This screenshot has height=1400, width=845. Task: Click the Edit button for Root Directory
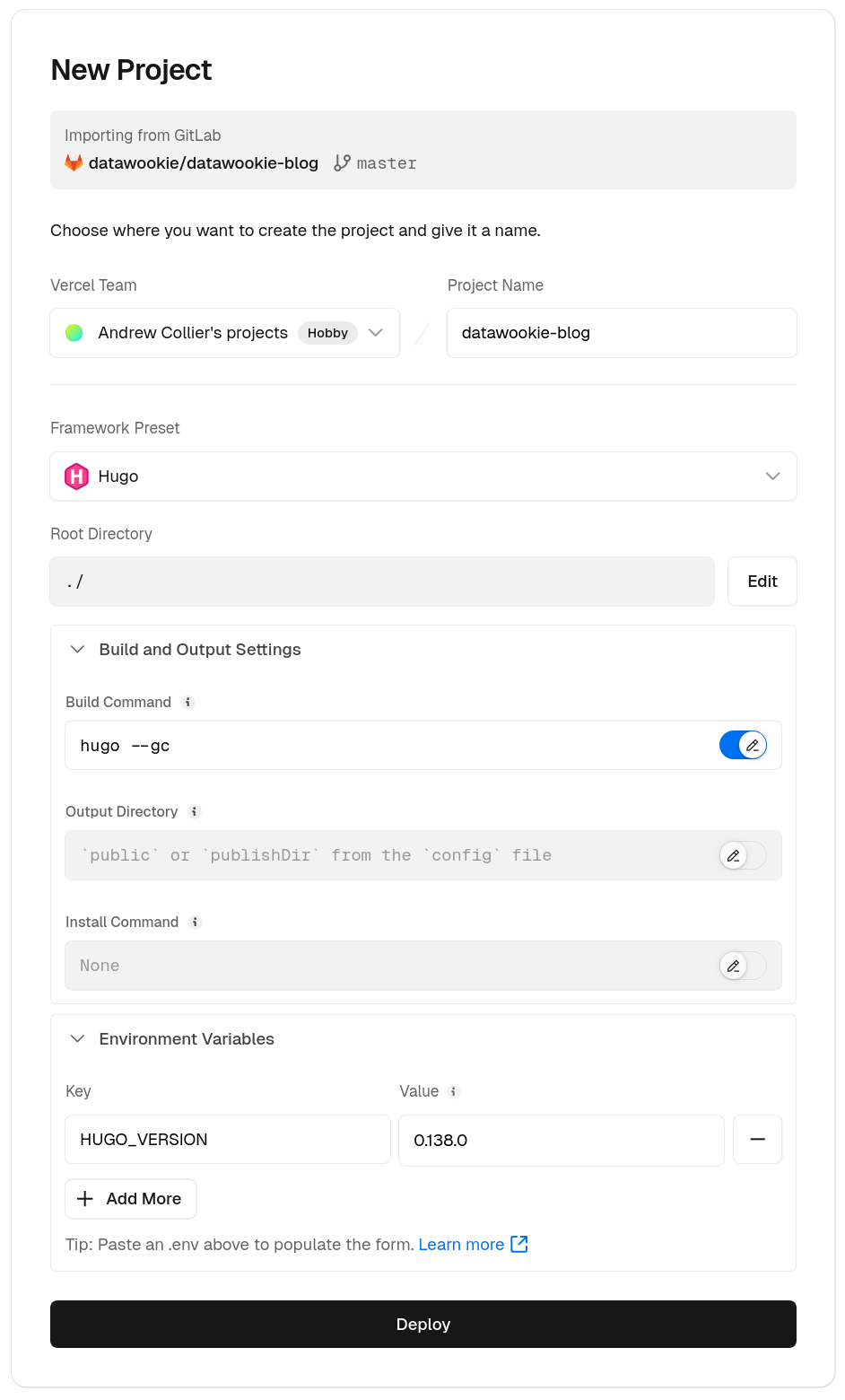tap(762, 582)
